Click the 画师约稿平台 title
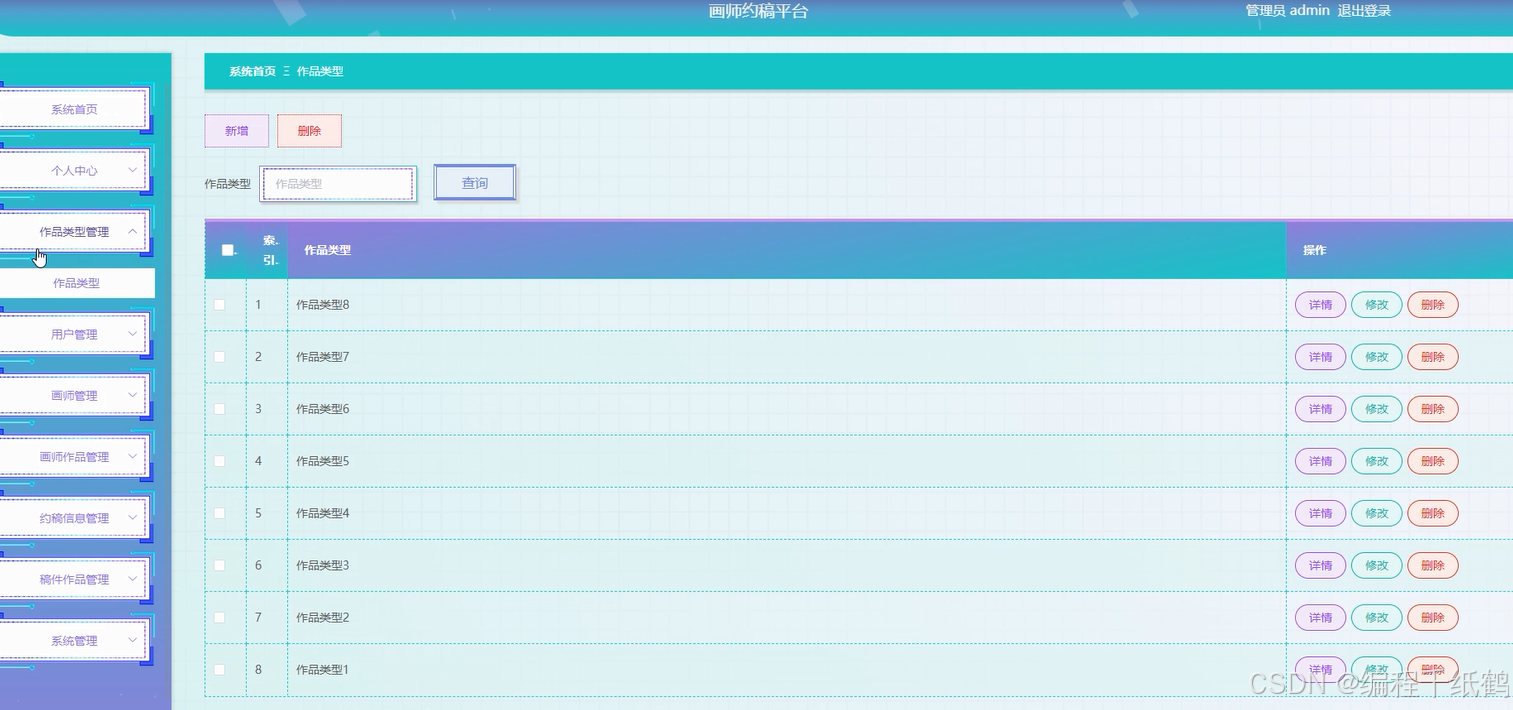The width and height of the screenshot is (1513, 710). point(758,11)
